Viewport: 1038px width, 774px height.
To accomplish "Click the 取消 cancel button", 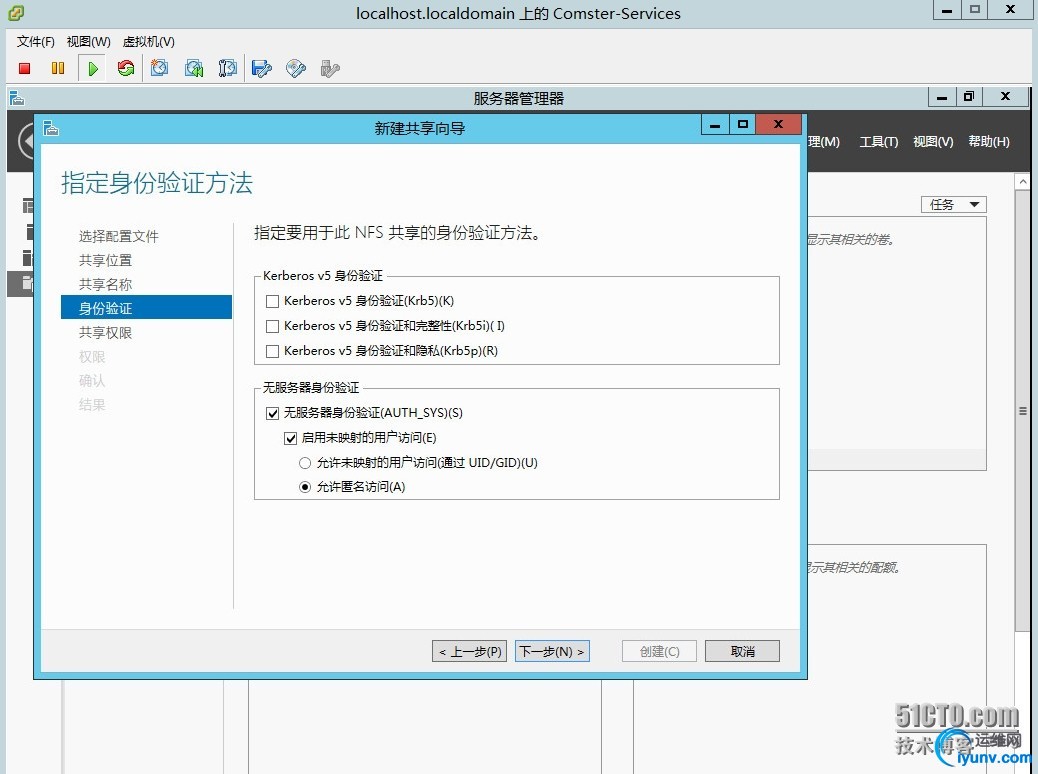I will (742, 652).
